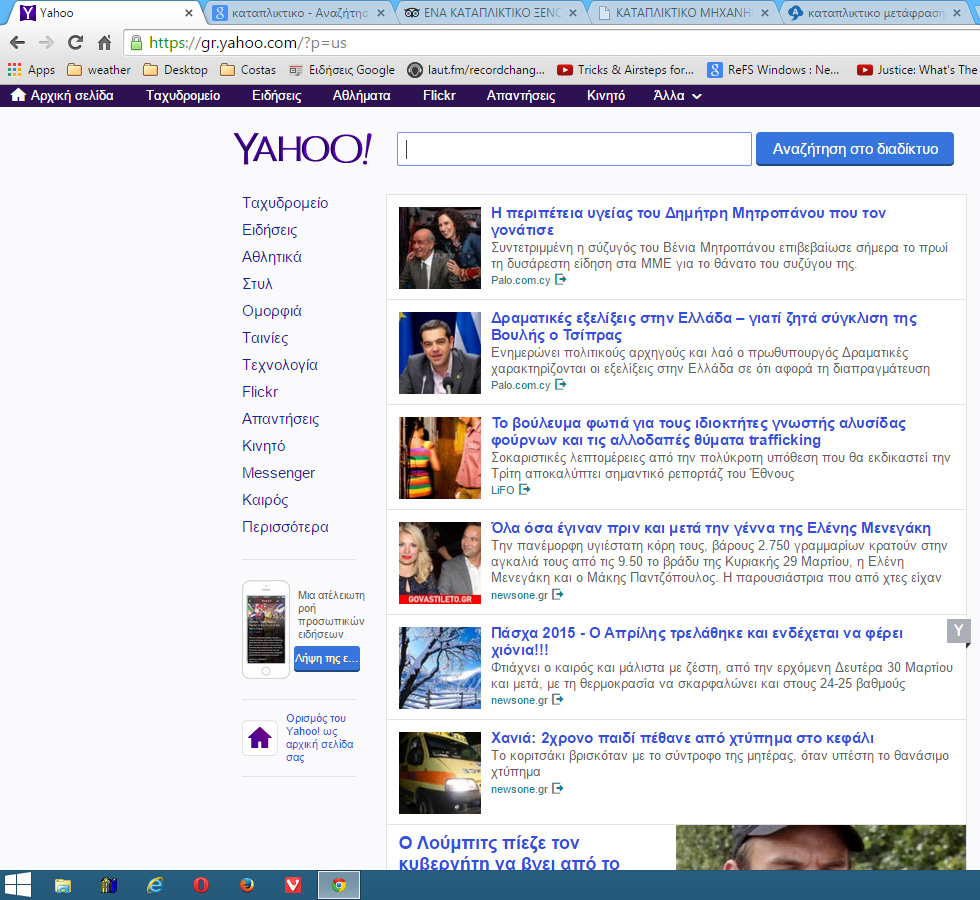Open laut.fm/recordchang bookmark
This screenshot has height=900, width=980.
click(x=476, y=69)
